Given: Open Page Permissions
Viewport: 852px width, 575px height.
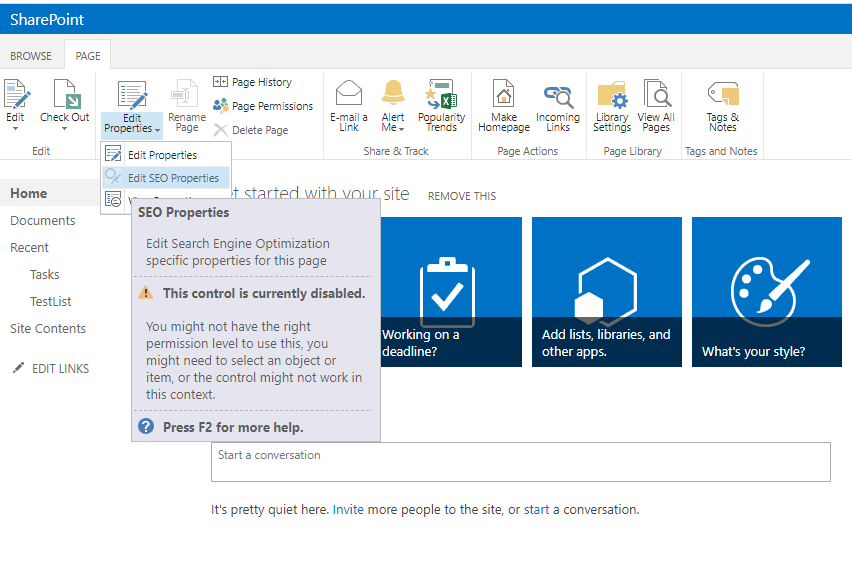Looking at the screenshot, I should tap(263, 106).
